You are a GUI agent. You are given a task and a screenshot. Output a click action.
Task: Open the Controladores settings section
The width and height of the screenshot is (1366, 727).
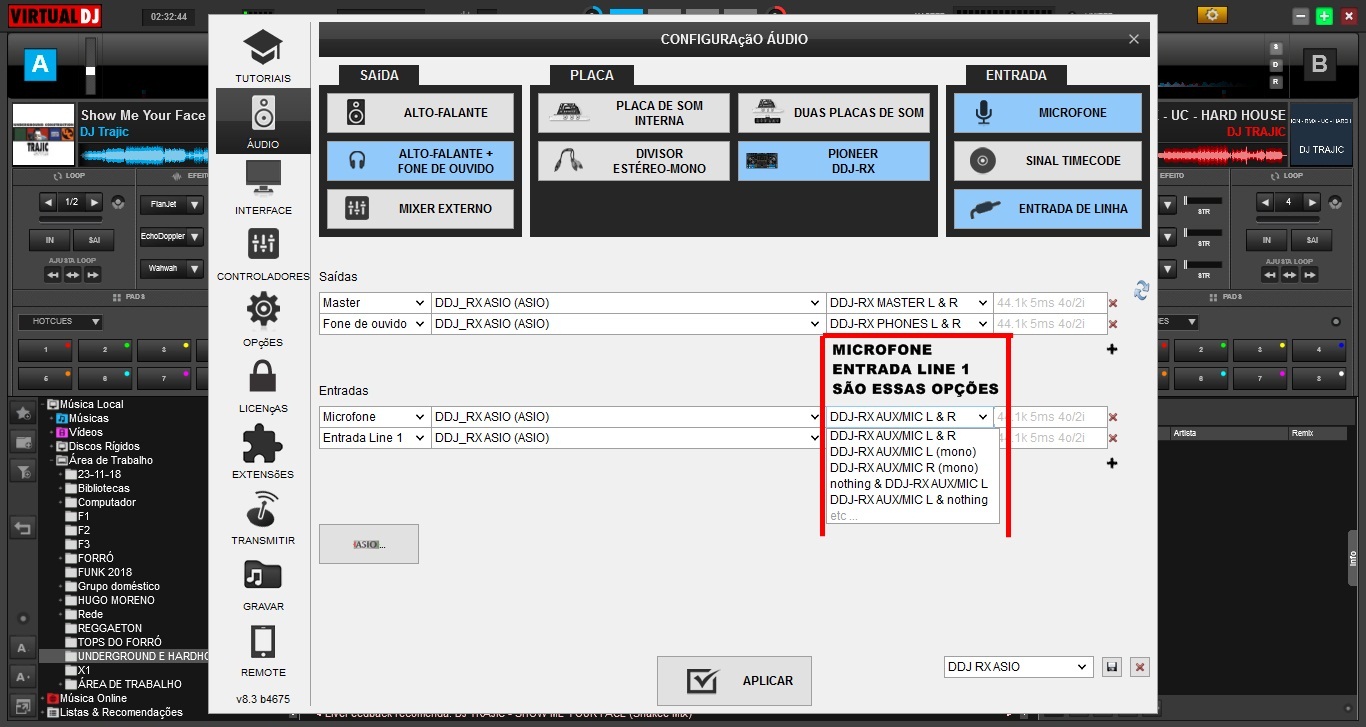pyautogui.click(x=263, y=254)
